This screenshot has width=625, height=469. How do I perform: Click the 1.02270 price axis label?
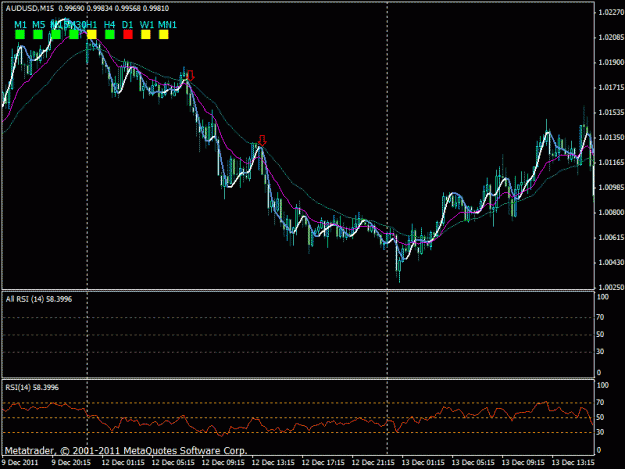click(610, 13)
